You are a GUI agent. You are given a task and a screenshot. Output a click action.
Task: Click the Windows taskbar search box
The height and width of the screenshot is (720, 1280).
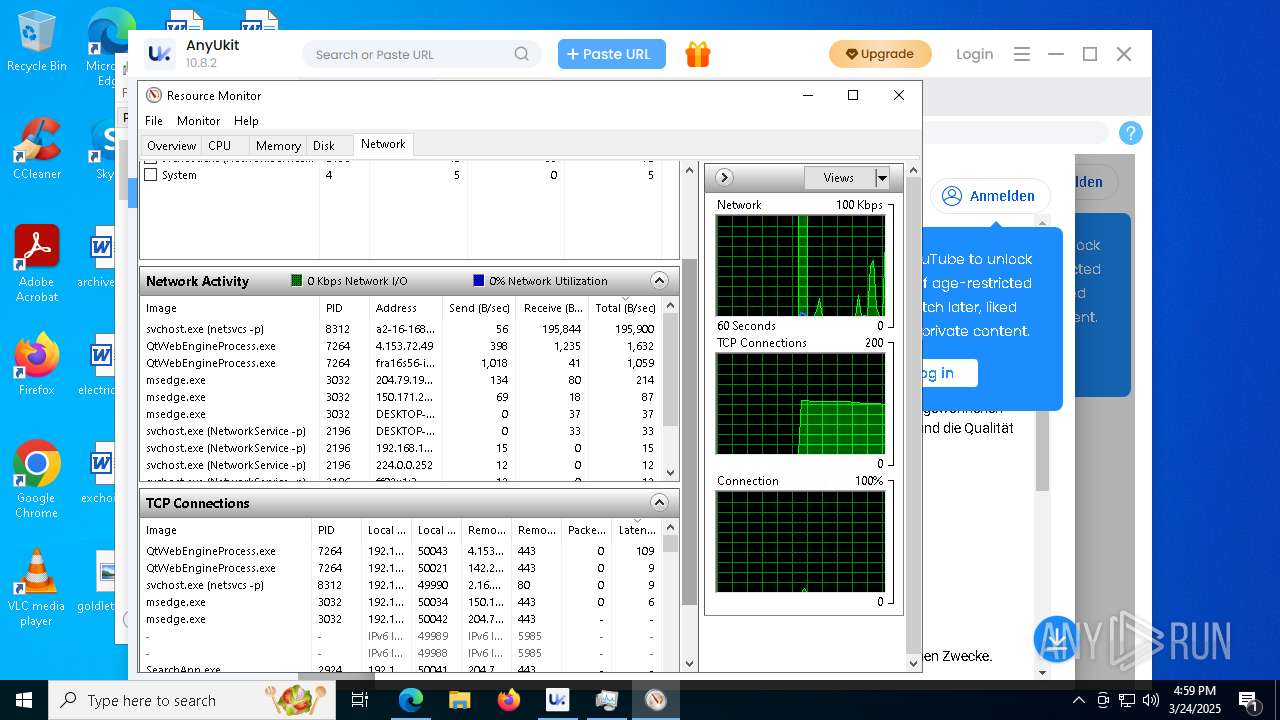(192, 700)
